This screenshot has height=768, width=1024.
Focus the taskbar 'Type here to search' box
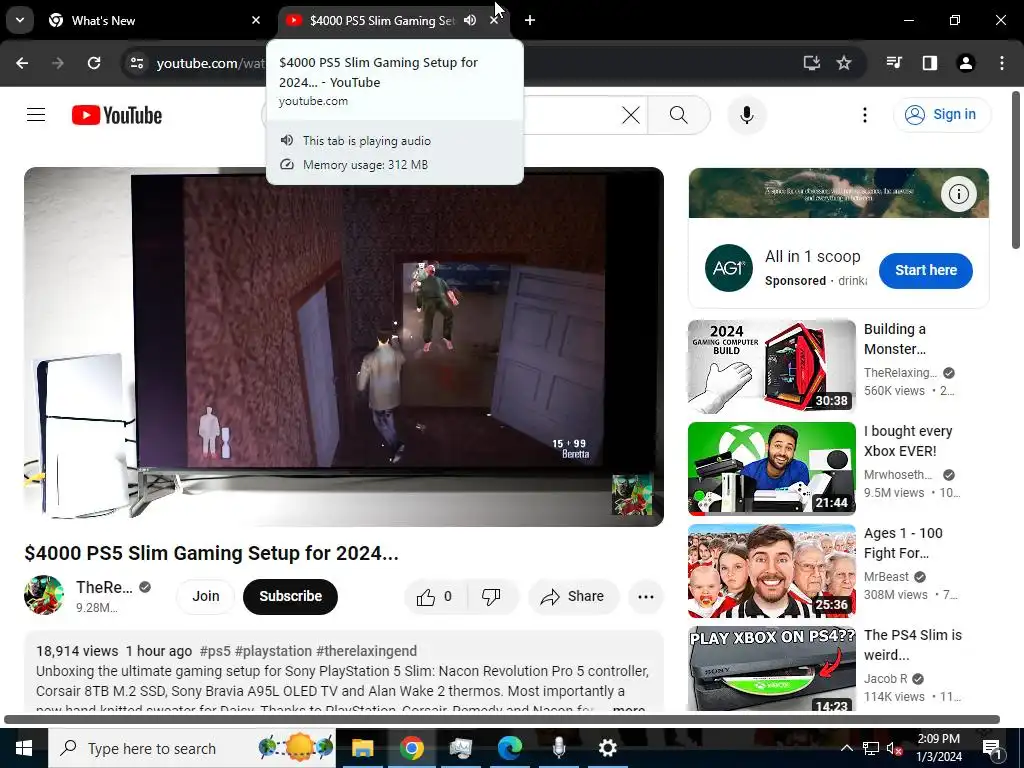click(x=192, y=748)
